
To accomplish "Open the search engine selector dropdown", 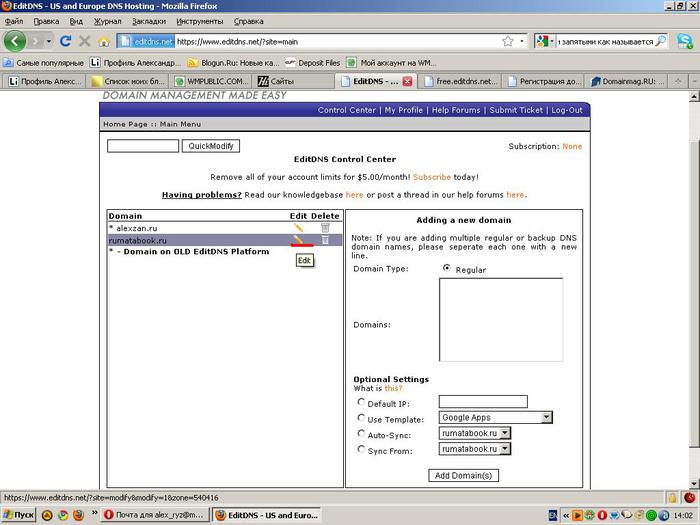I will pos(552,42).
